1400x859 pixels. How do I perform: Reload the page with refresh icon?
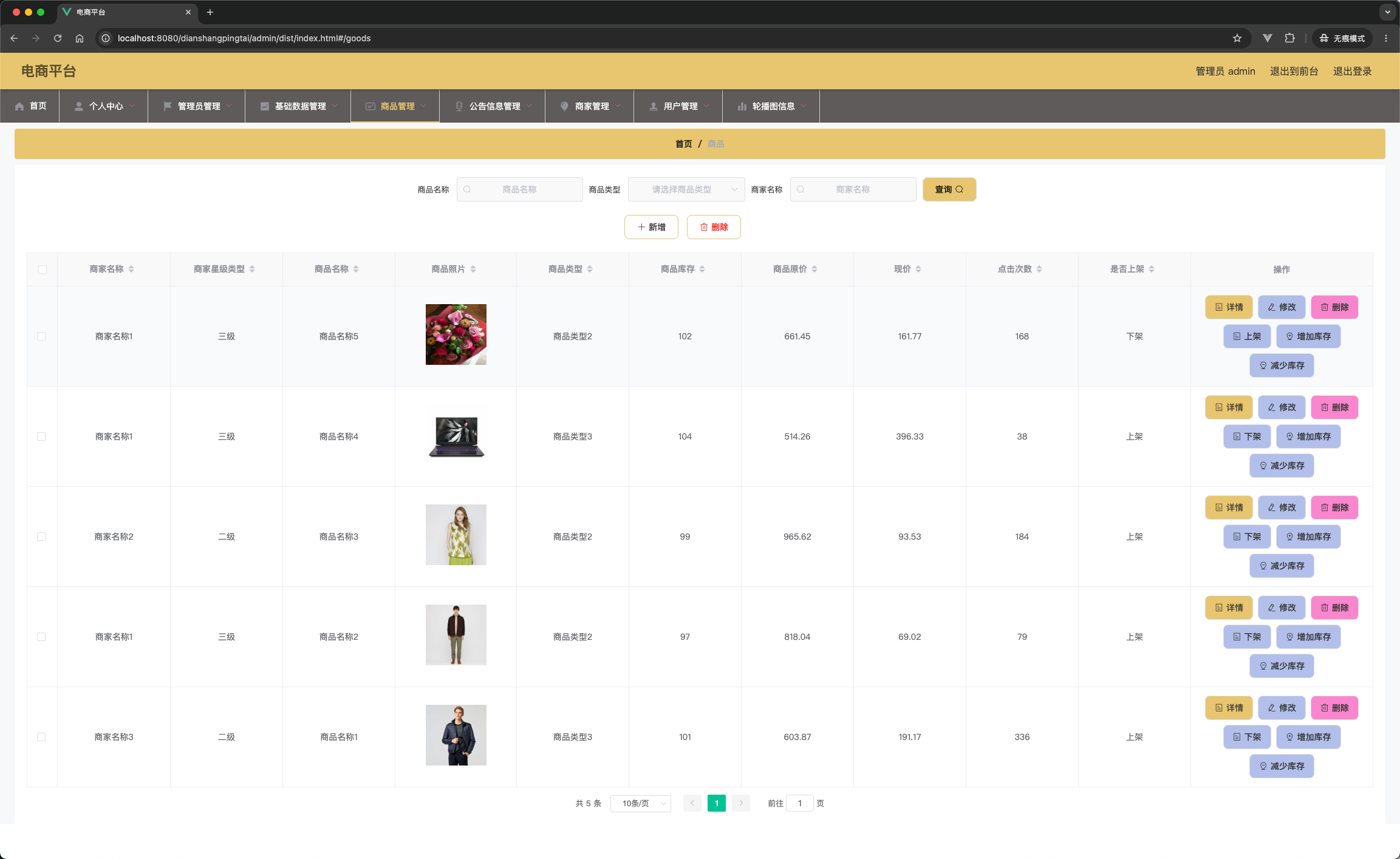(58, 38)
